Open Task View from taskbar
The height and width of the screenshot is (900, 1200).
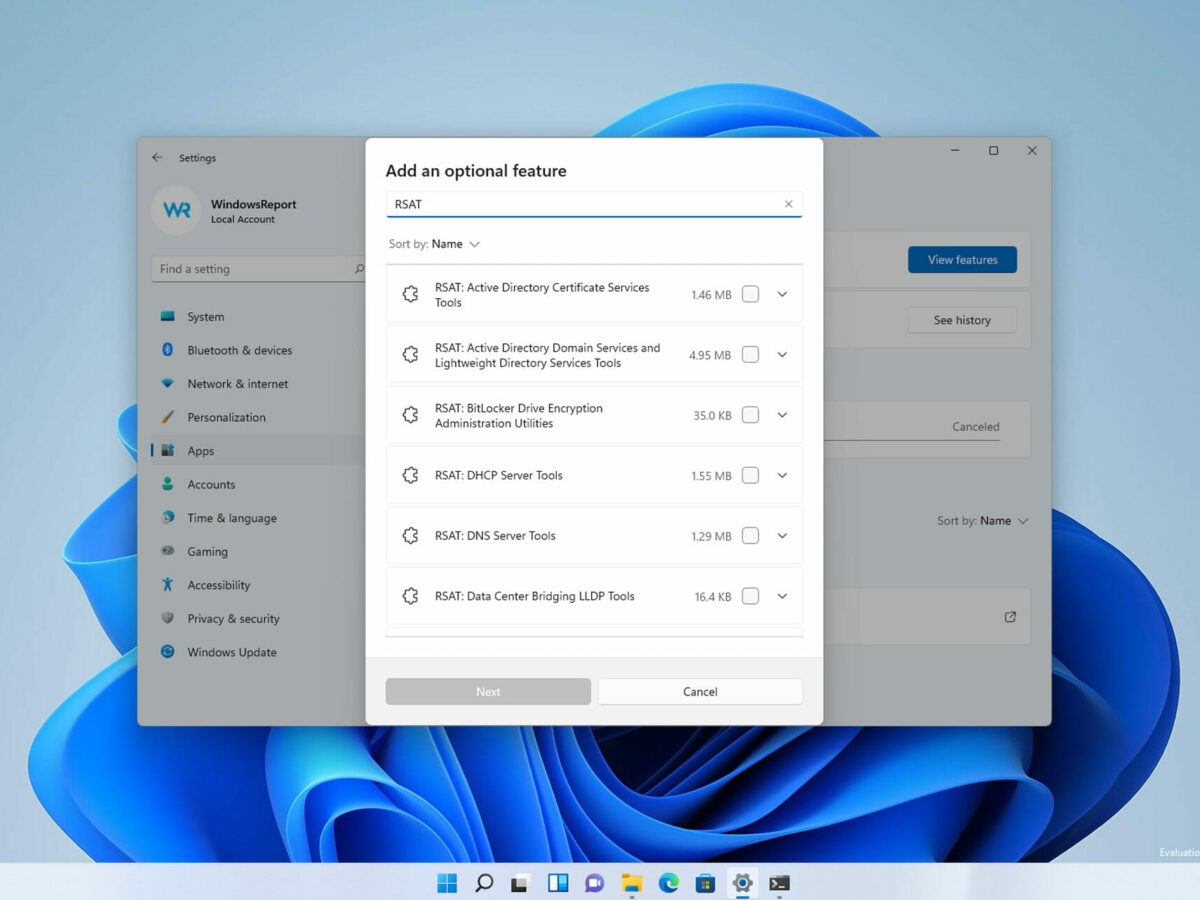click(x=520, y=883)
